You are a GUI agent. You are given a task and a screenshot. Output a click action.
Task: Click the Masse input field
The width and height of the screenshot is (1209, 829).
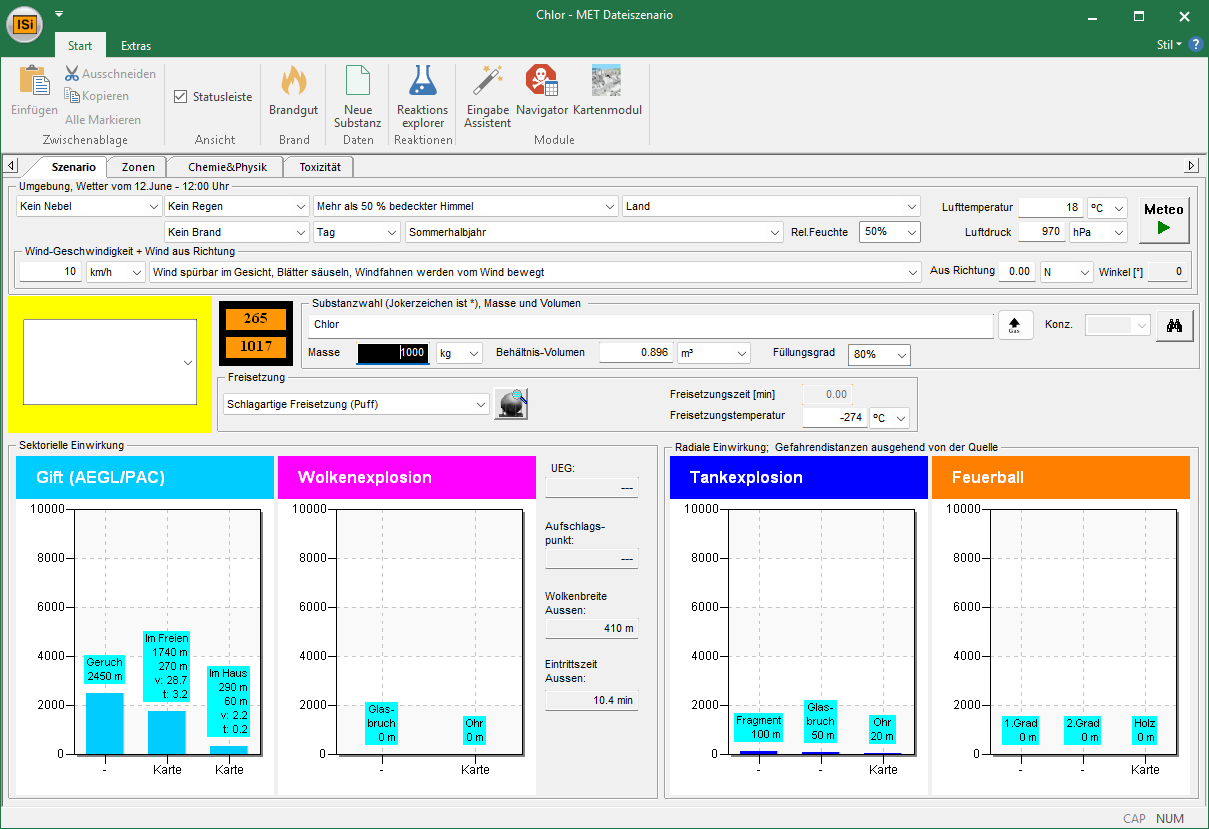pos(393,353)
